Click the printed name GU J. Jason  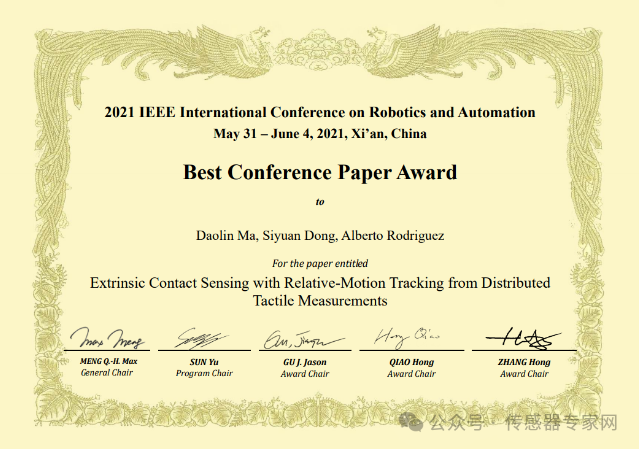304,361
